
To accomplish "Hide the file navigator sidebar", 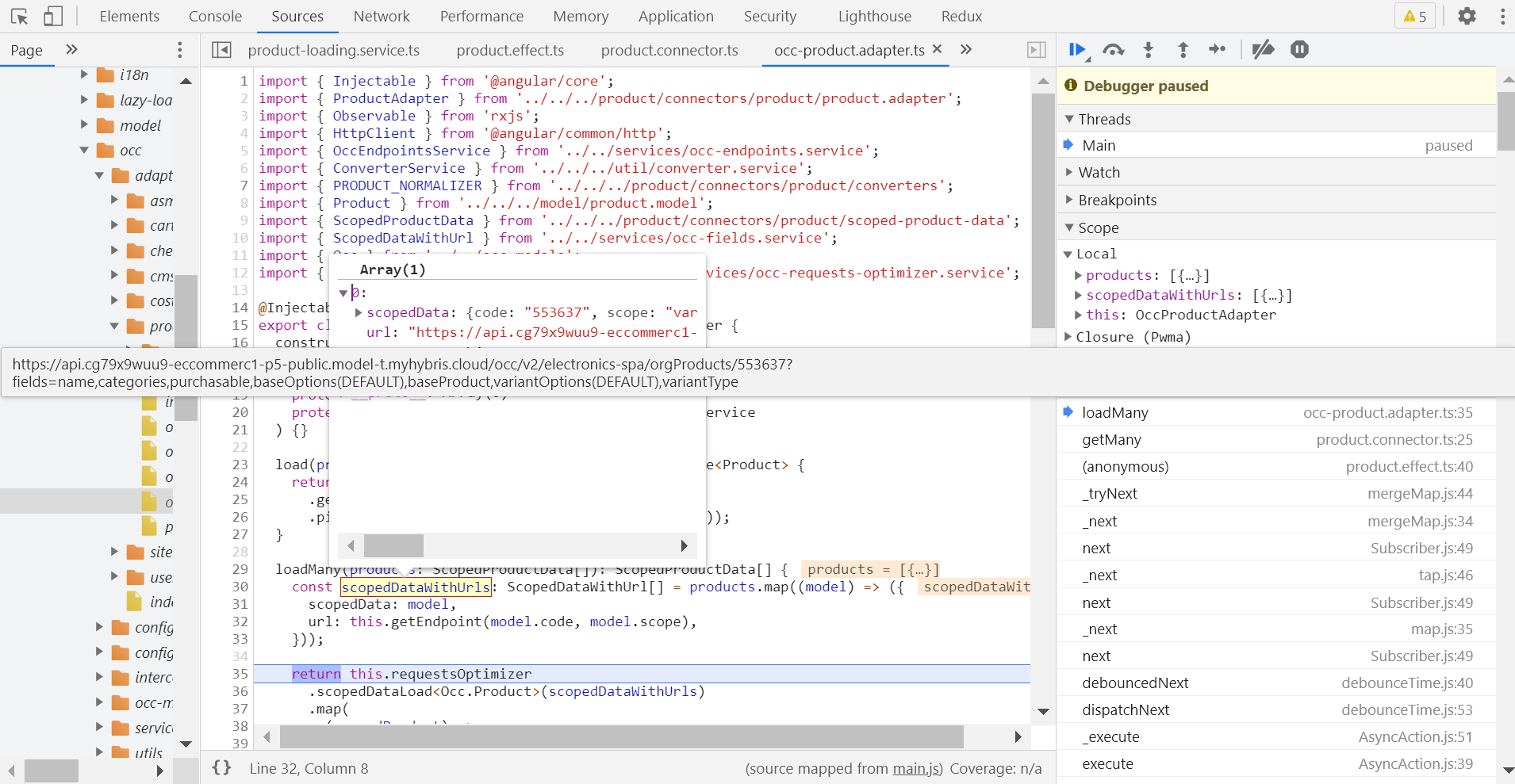I will [x=221, y=50].
